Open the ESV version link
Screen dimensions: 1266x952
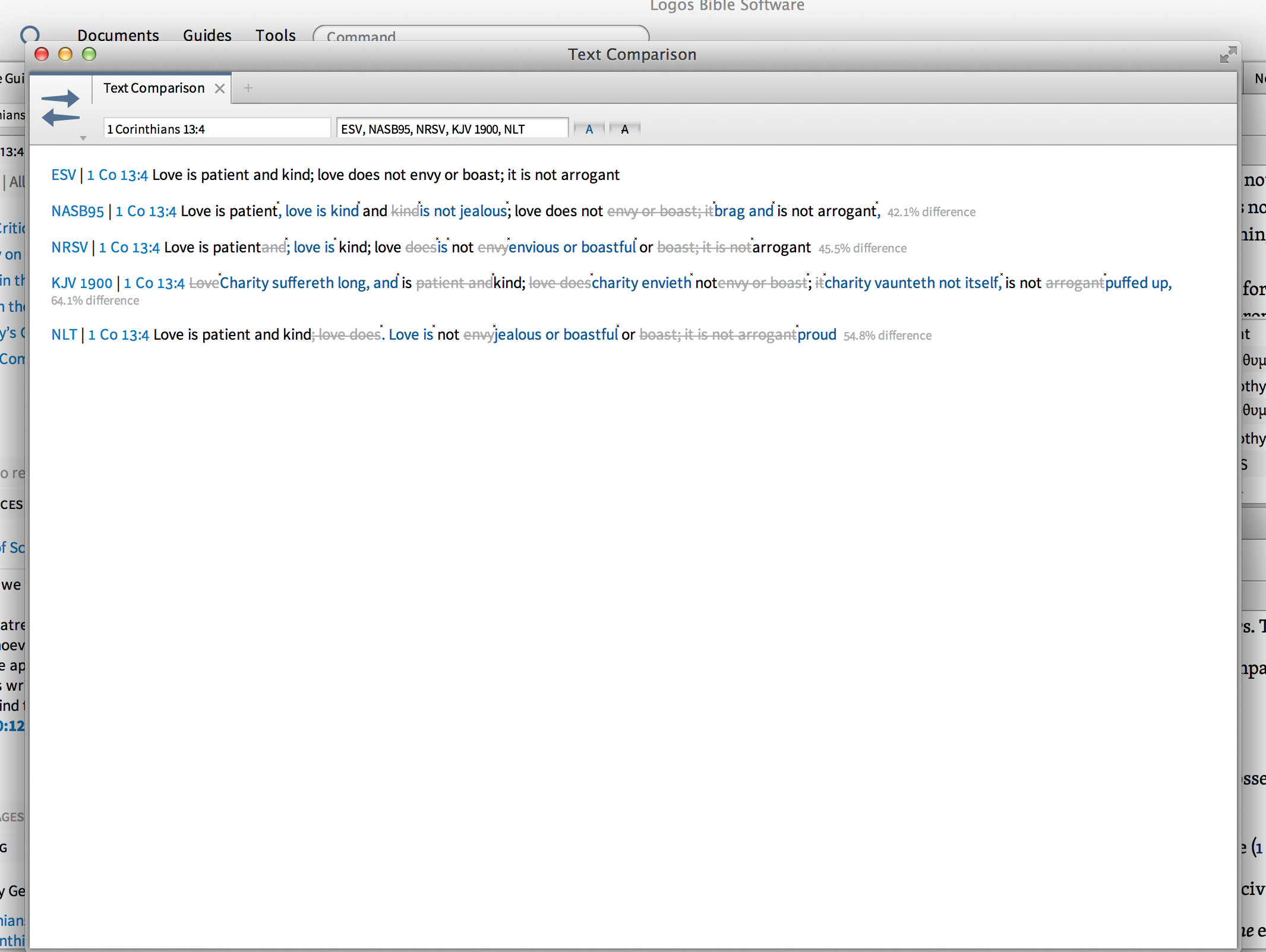click(x=64, y=175)
